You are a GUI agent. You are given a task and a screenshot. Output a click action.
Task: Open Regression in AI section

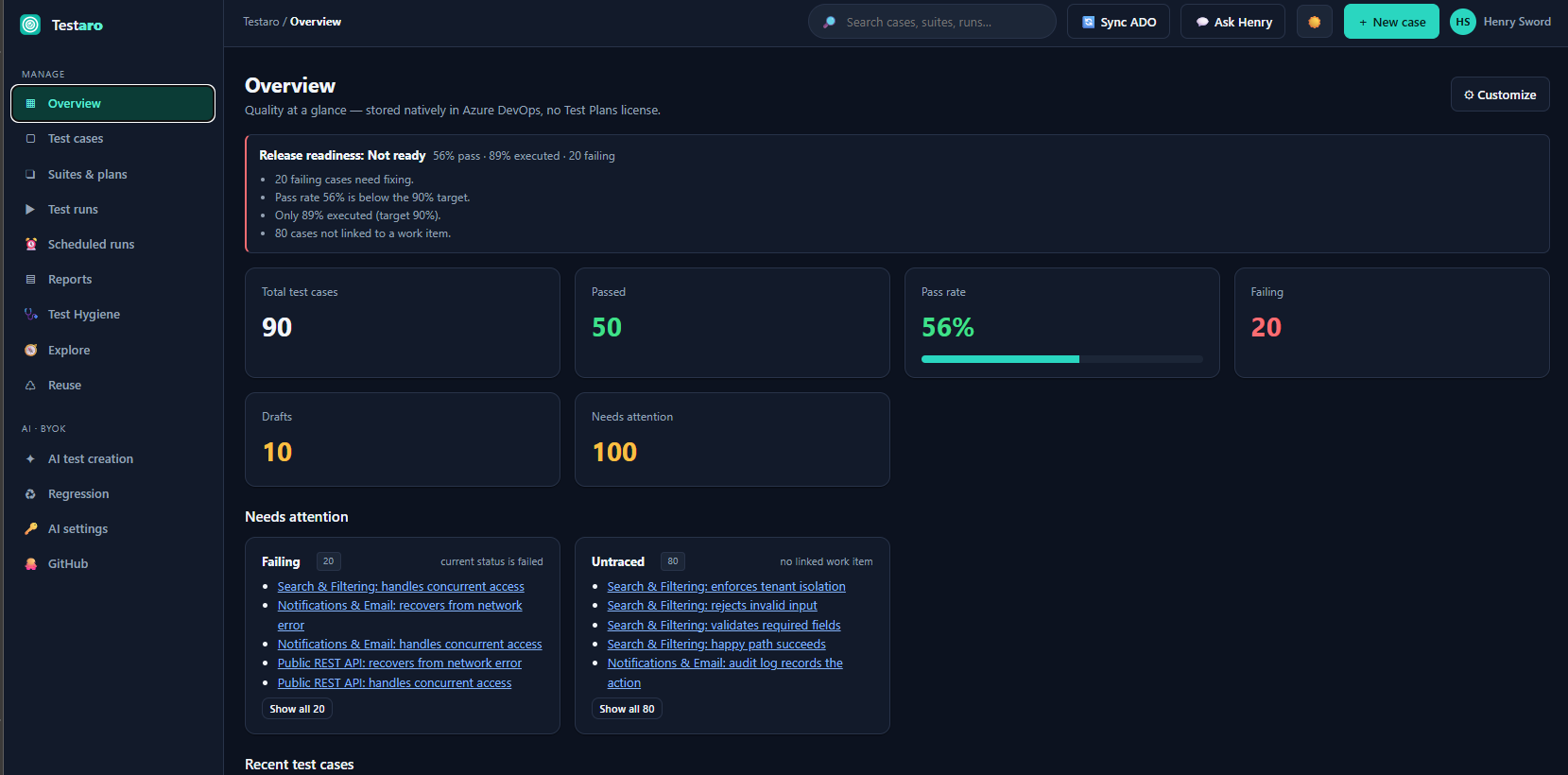(112, 494)
